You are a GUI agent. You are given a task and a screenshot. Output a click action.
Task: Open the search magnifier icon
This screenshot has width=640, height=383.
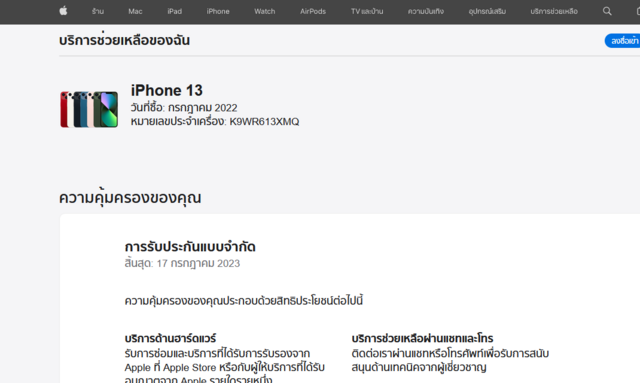click(x=607, y=11)
